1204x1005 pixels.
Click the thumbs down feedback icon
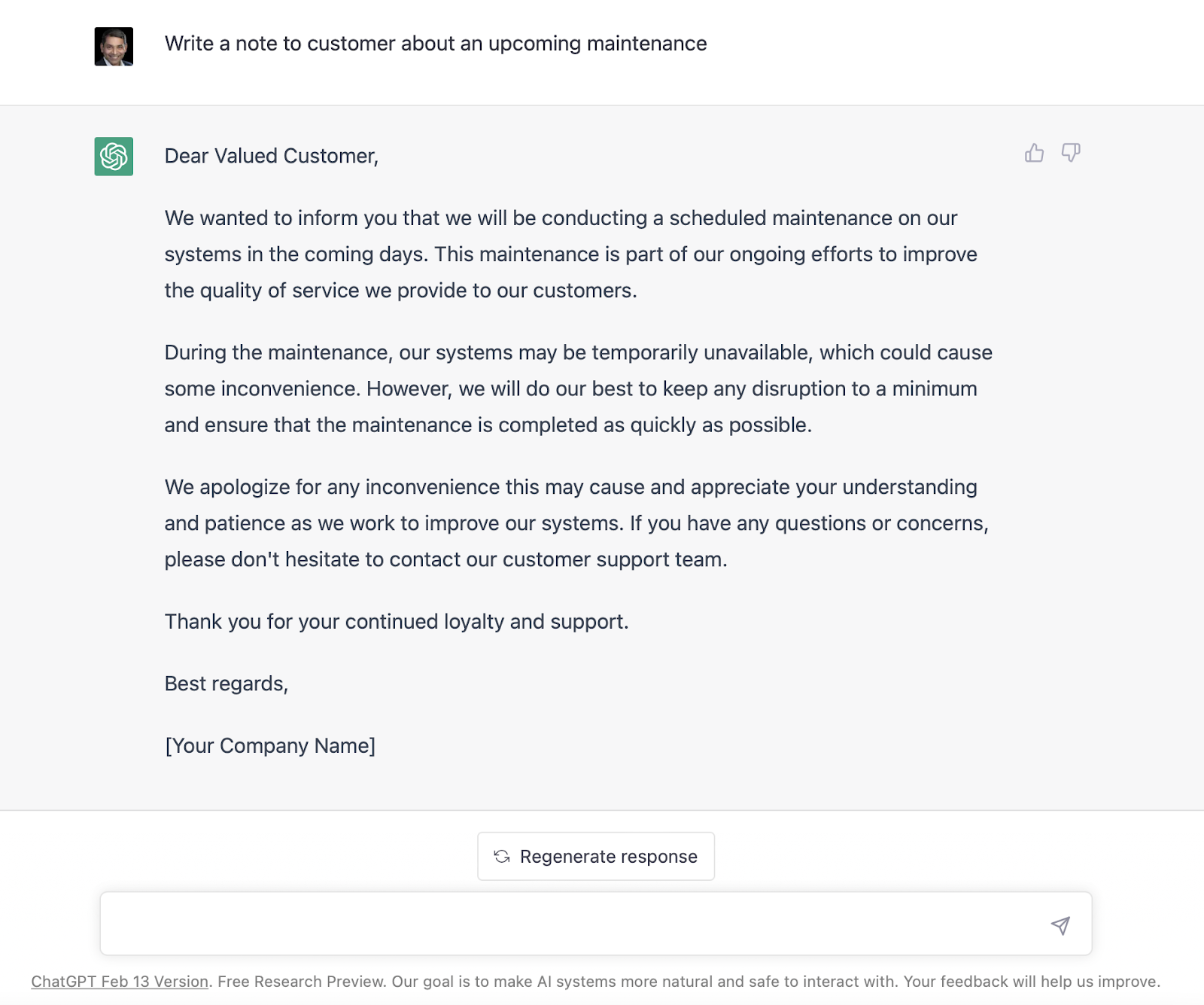click(1071, 154)
